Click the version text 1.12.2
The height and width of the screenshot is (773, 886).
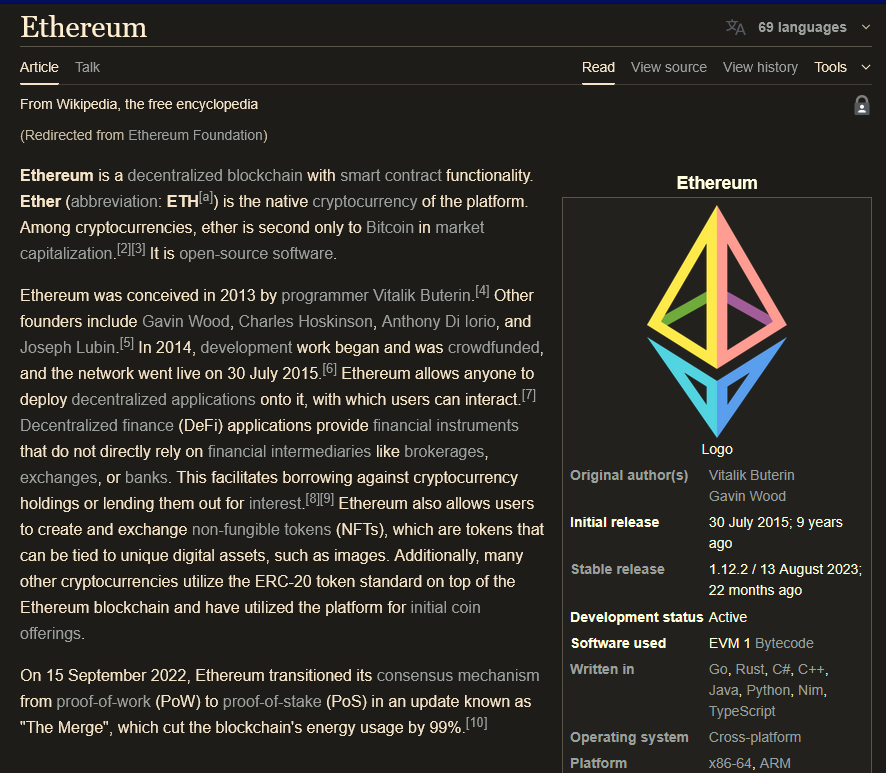728,569
